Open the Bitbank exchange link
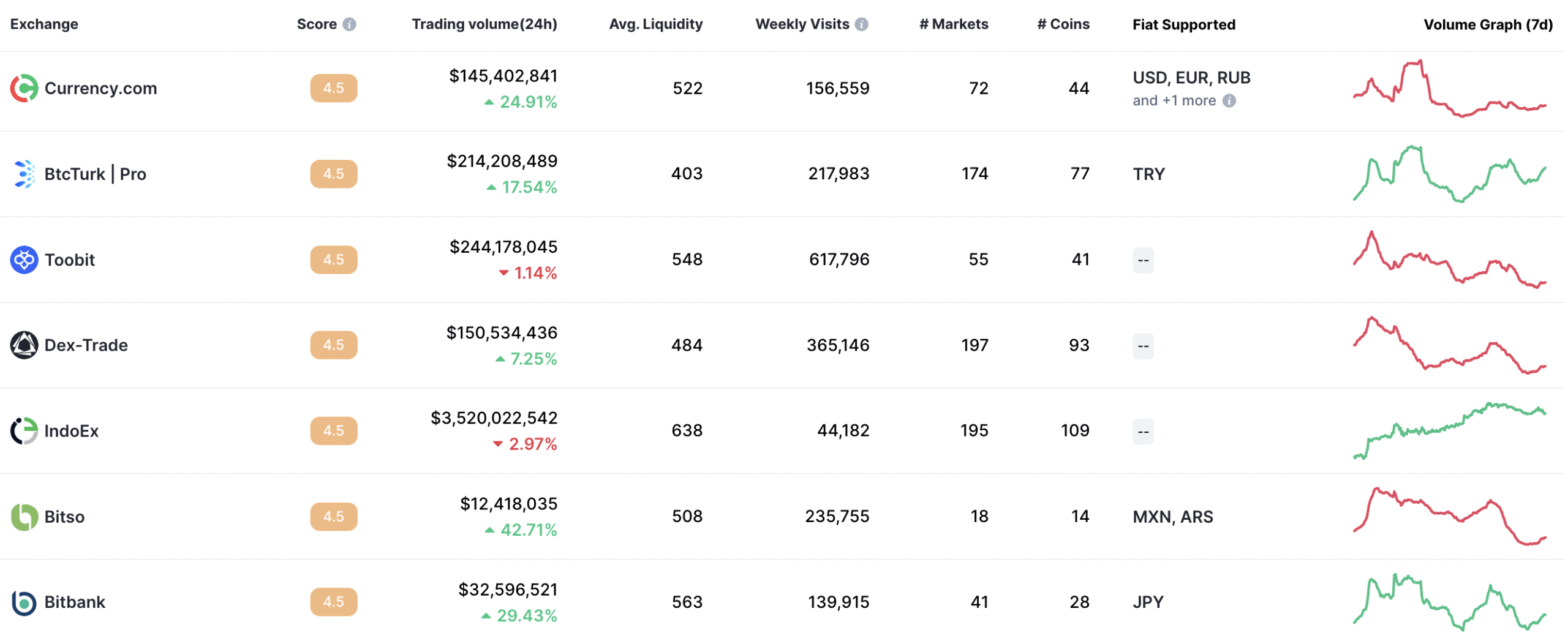 point(75,602)
